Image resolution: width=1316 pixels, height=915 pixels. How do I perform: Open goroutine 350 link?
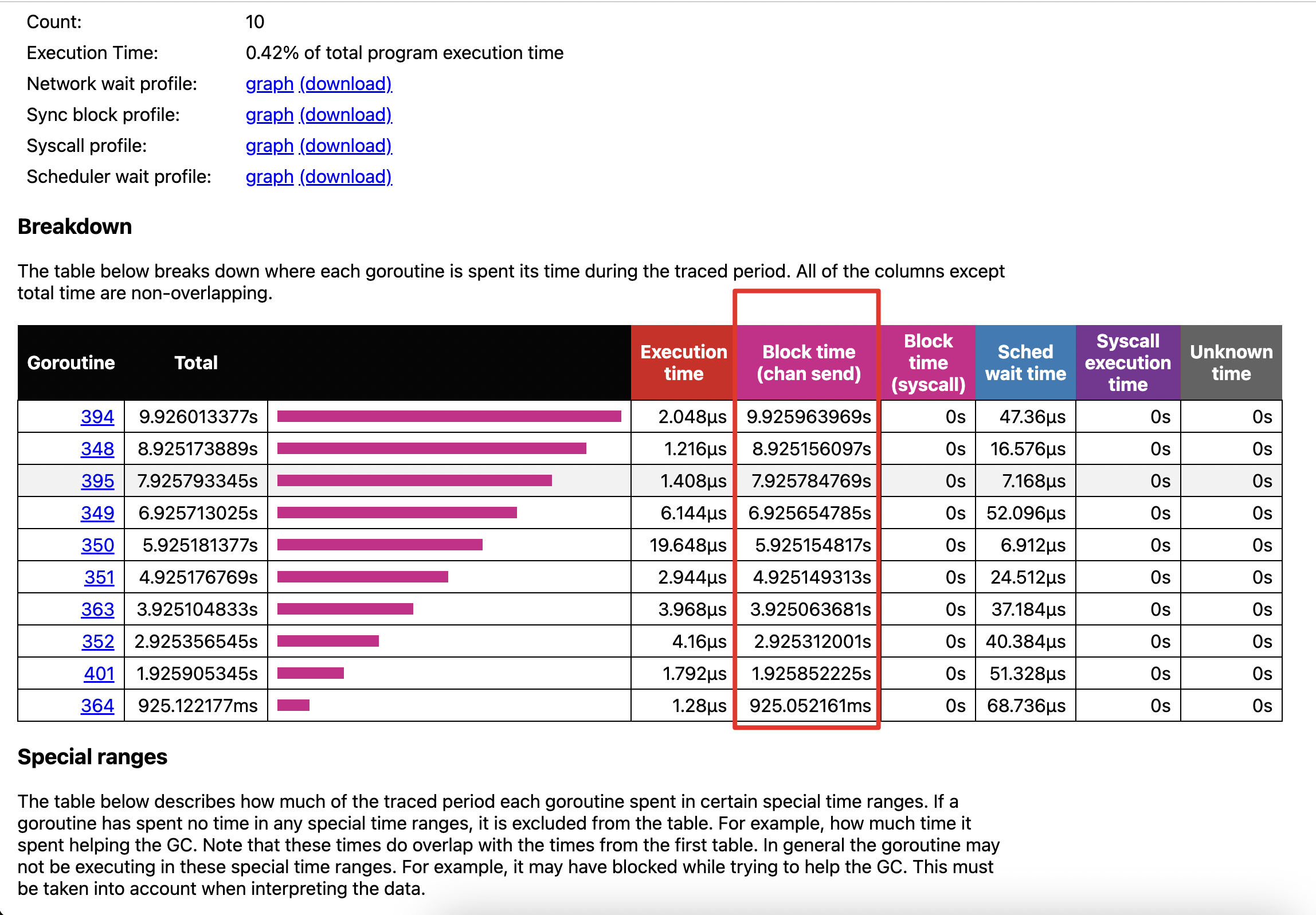point(97,545)
